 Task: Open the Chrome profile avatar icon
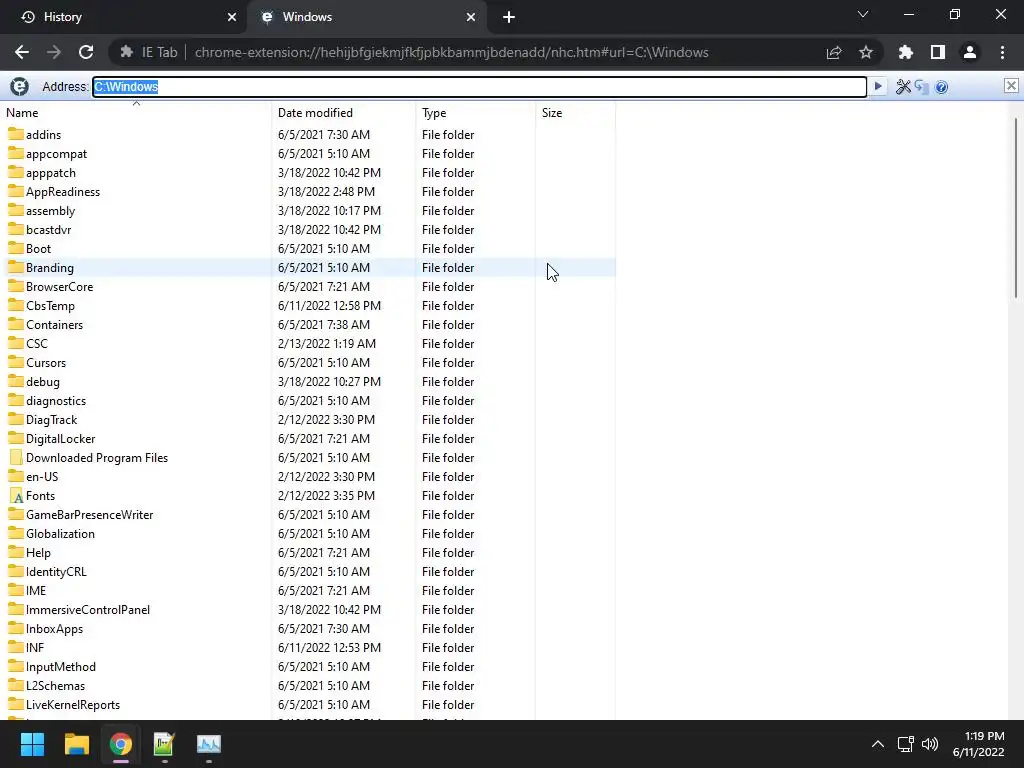(x=969, y=52)
